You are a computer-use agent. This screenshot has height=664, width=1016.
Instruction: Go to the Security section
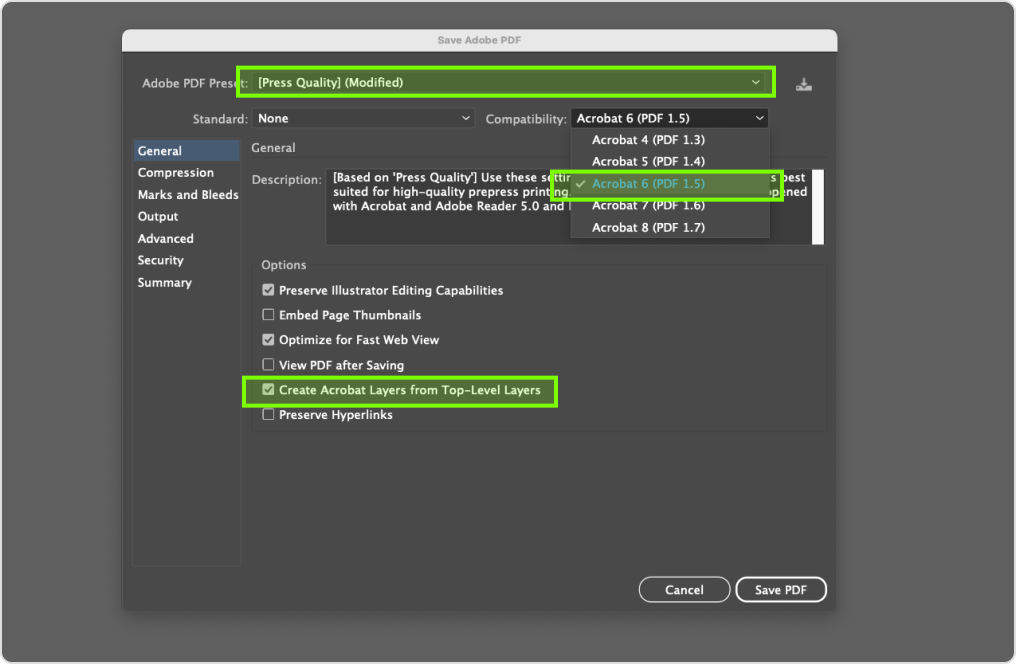[161, 261]
